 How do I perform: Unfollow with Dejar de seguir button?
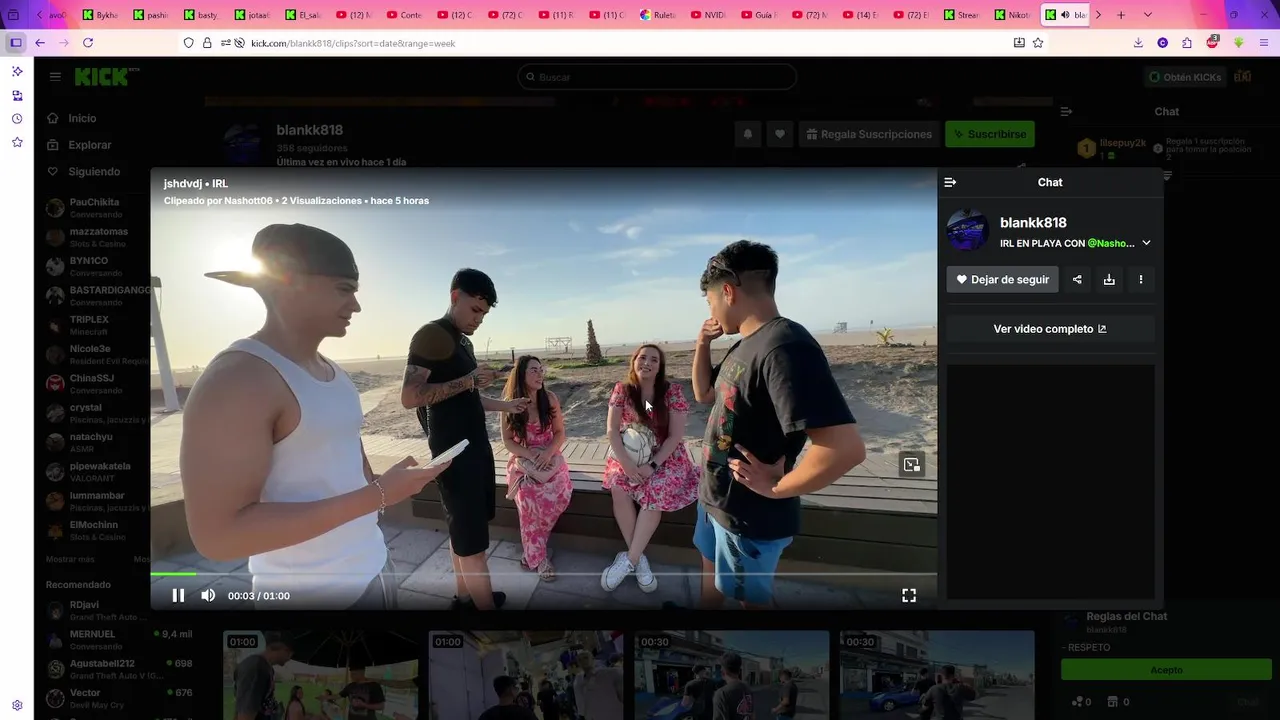point(1002,280)
